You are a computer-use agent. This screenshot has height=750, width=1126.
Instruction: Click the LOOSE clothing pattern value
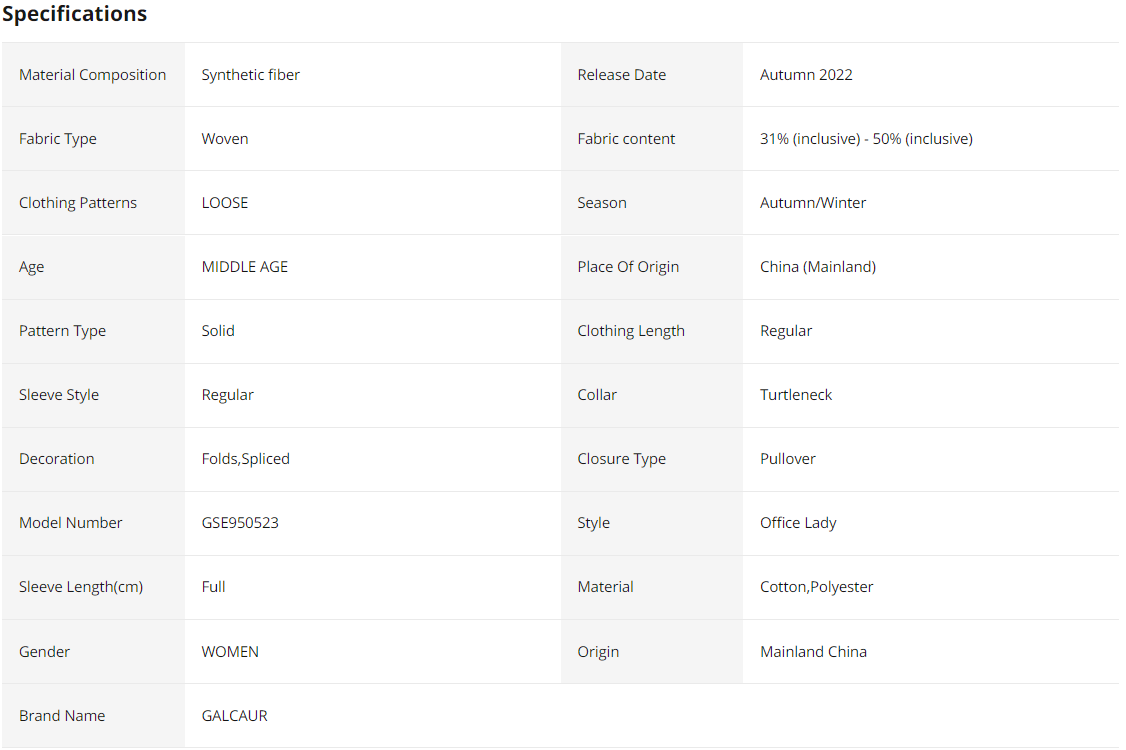225,203
